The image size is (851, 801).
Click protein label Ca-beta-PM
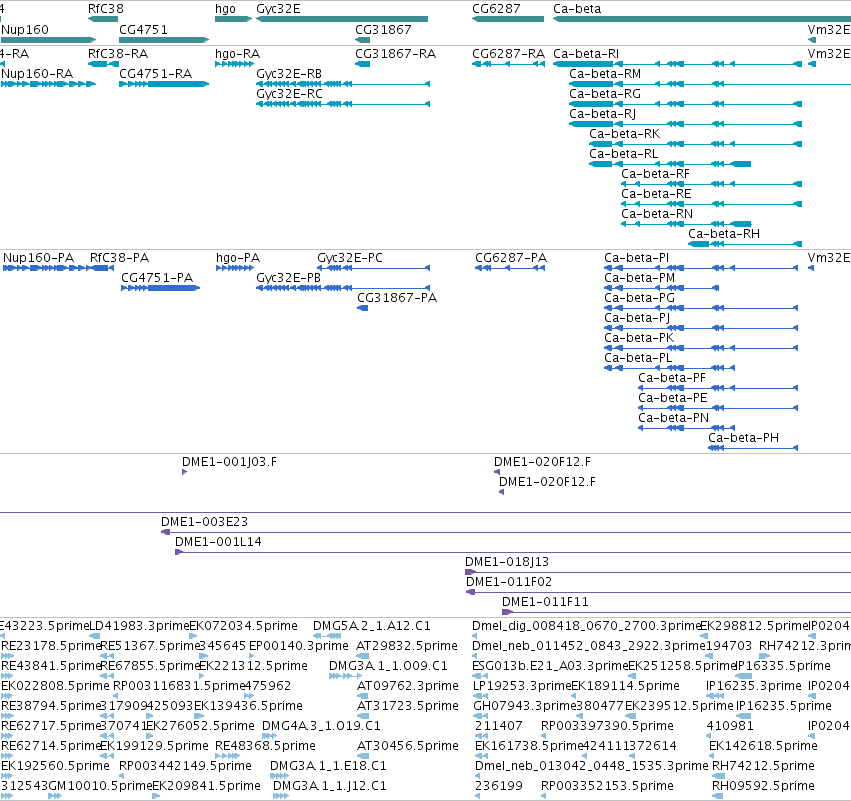tap(640, 278)
